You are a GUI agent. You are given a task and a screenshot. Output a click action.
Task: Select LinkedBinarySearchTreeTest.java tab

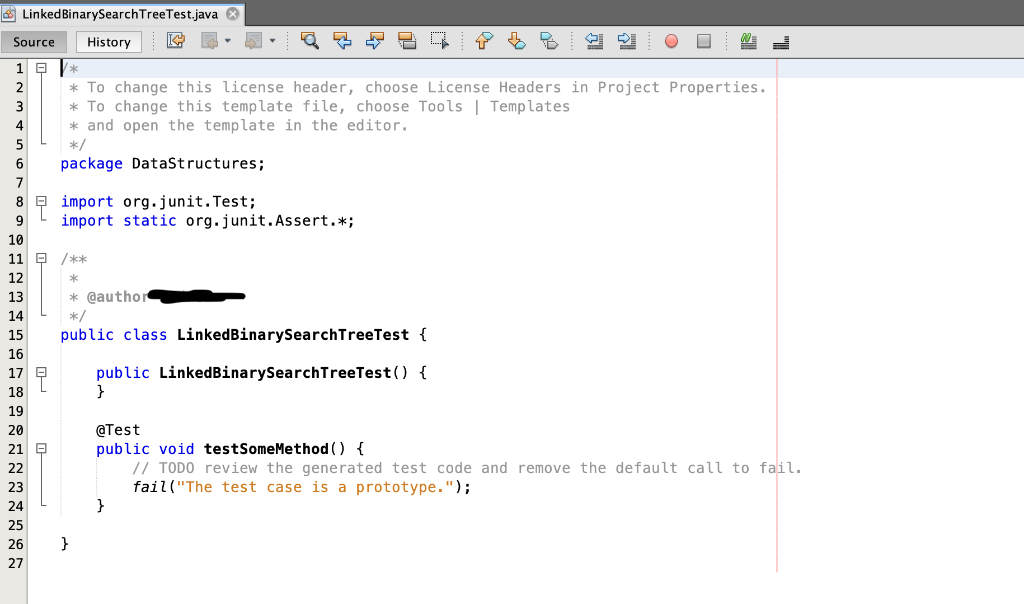120,14
